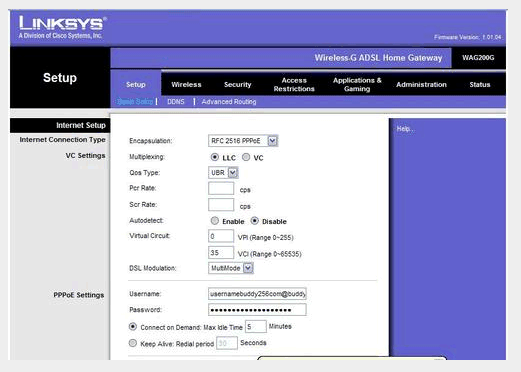The width and height of the screenshot is (521, 372).
Task: Enable Autodetect radio option
Action: (x=215, y=221)
